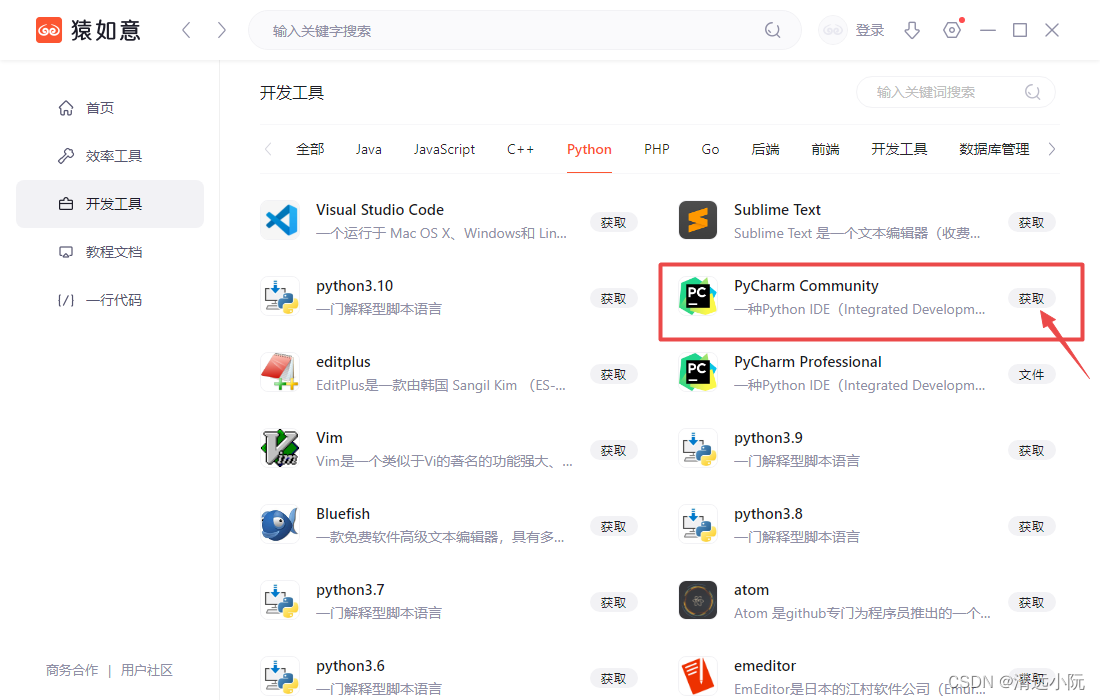This screenshot has height=700, width=1100.
Task: Click the Vim editor icon
Action: [x=279, y=448]
